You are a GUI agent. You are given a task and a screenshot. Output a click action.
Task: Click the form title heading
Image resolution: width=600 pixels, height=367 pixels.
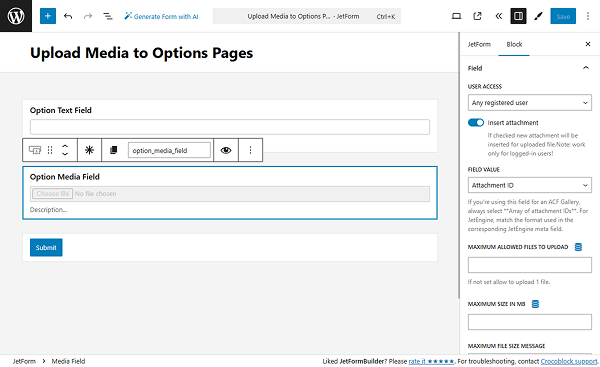tap(142, 53)
